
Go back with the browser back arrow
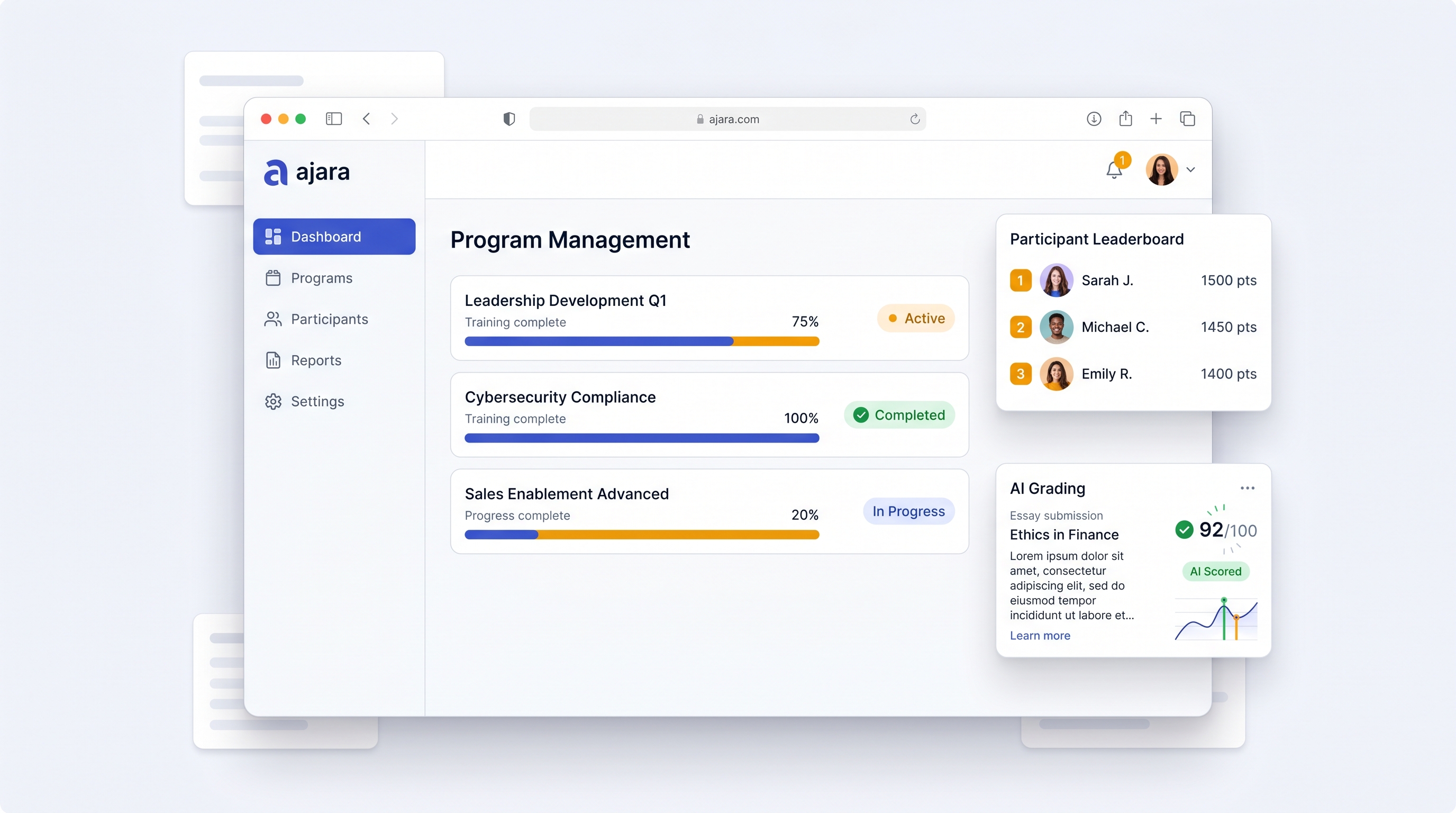(366, 119)
